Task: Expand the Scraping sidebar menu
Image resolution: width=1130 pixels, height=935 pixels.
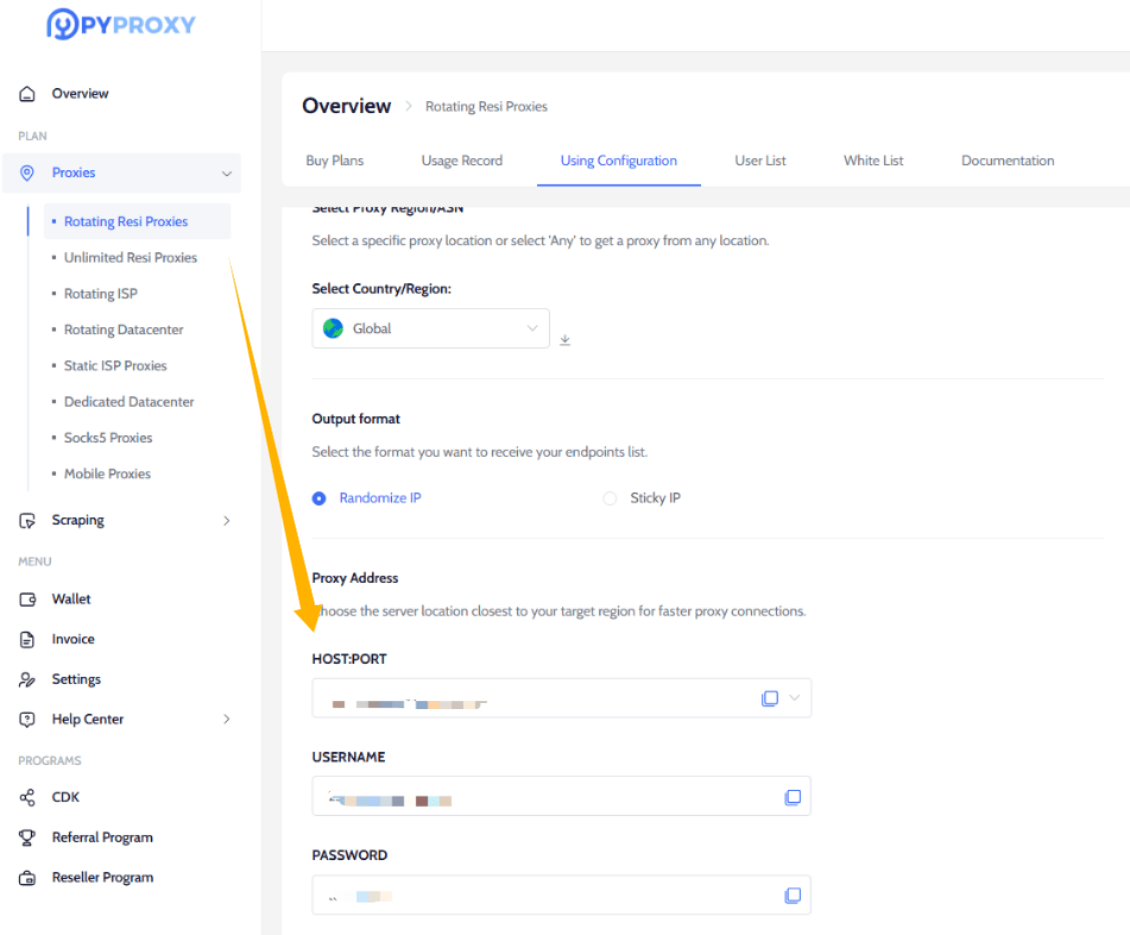Action: 226,520
